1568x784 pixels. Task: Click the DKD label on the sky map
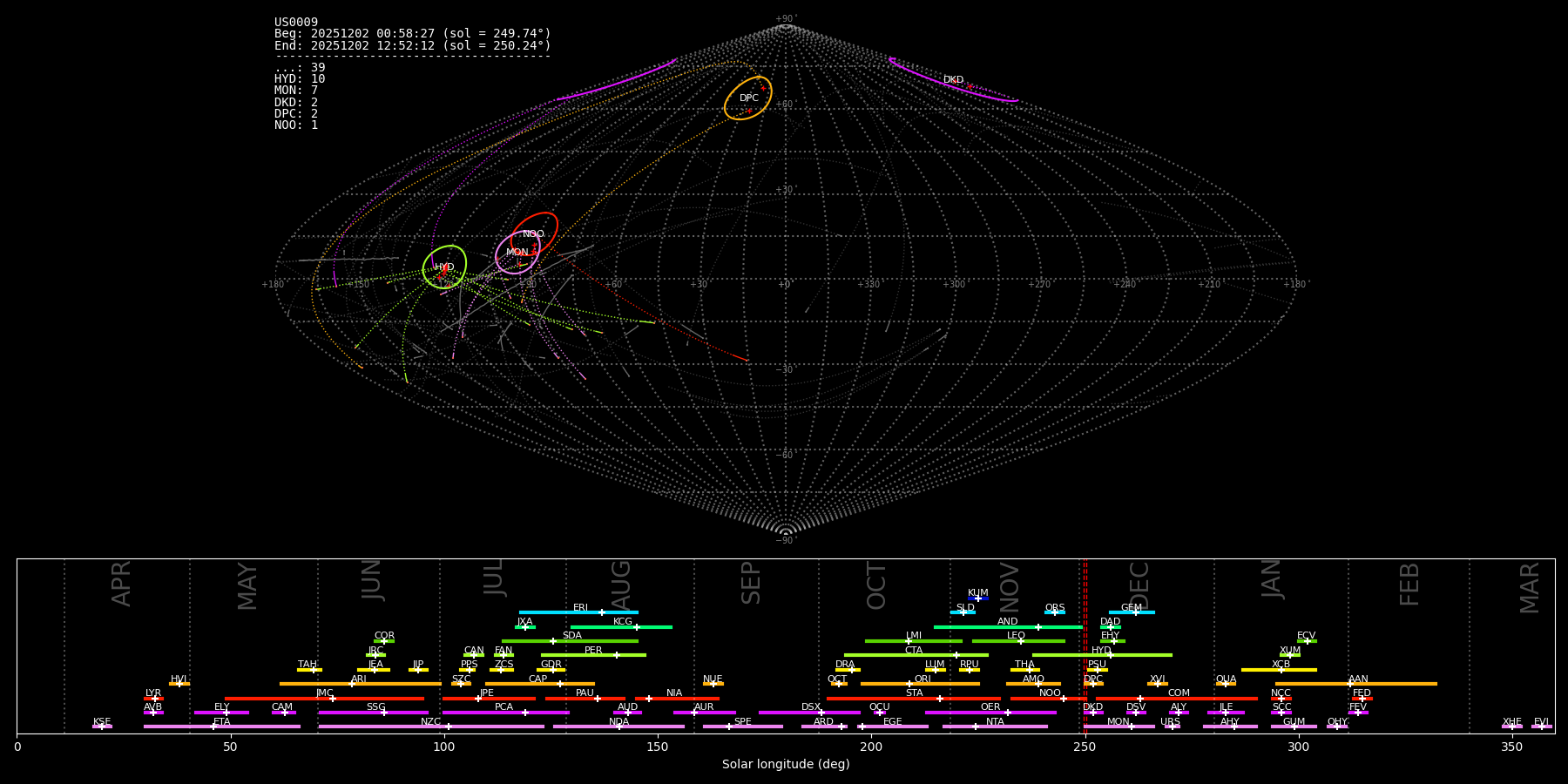[x=953, y=80]
